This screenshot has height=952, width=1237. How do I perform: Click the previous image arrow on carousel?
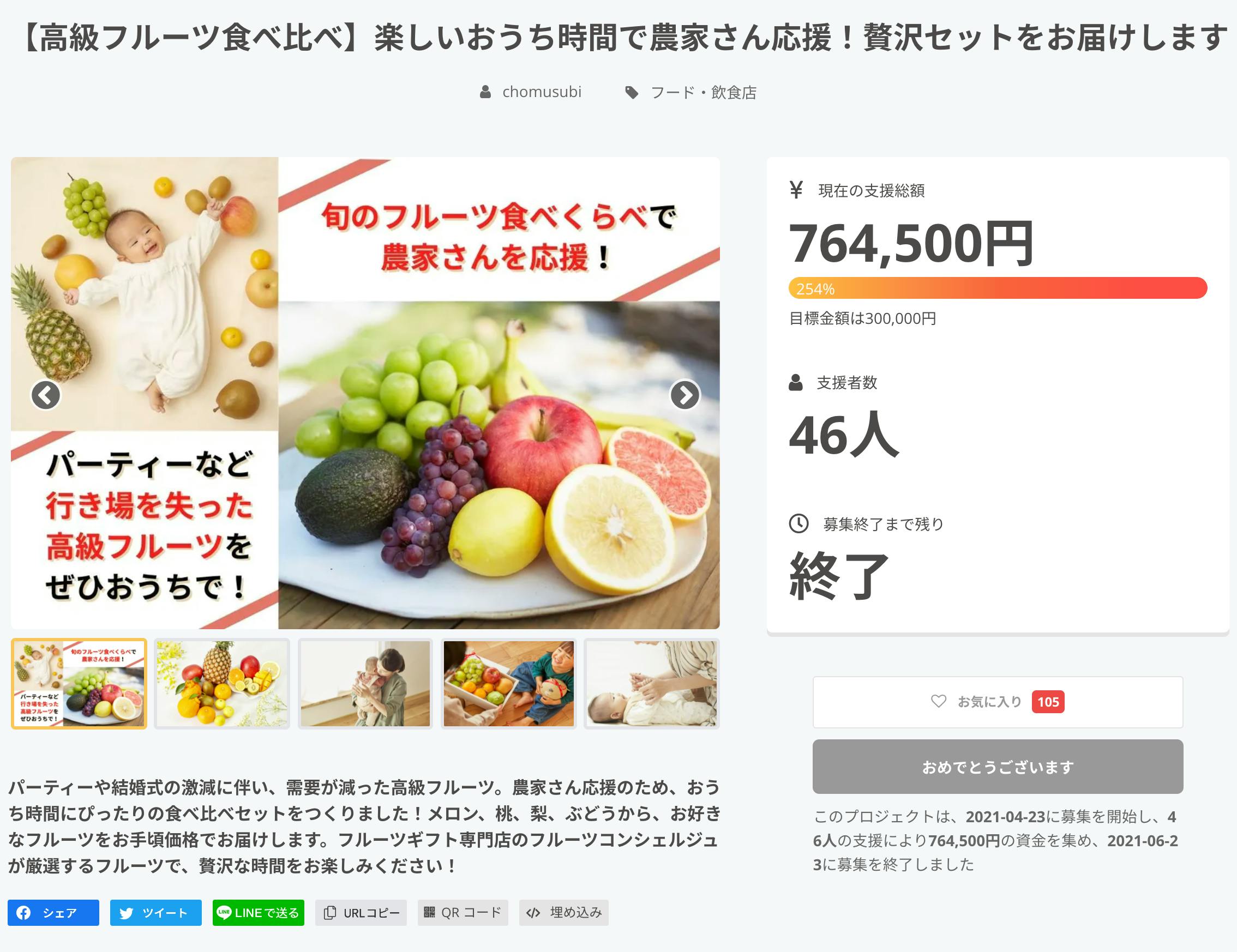click(x=45, y=395)
